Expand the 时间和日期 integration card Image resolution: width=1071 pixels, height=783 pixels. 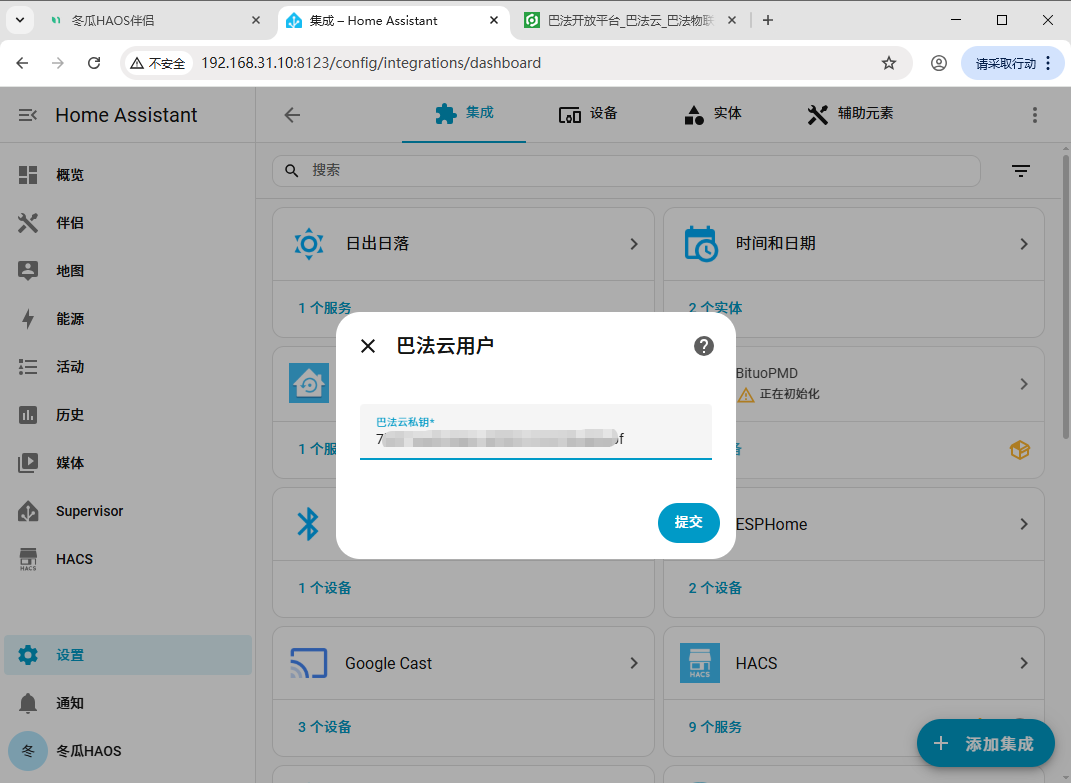[x=1024, y=244]
